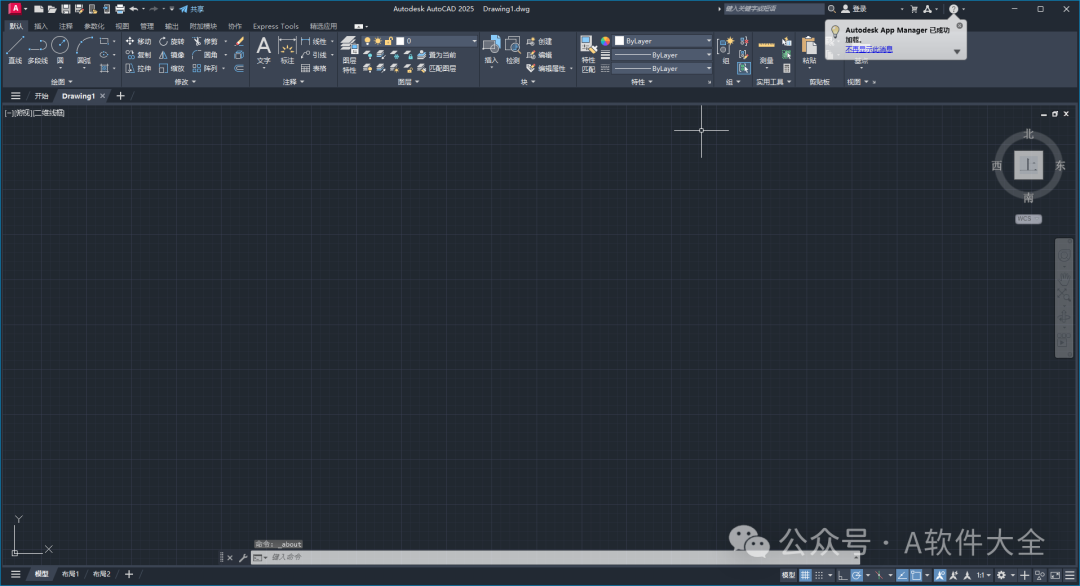The height and width of the screenshot is (586, 1080).
Task: Switch to the 布局1 layout tab
Action: click(70, 574)
